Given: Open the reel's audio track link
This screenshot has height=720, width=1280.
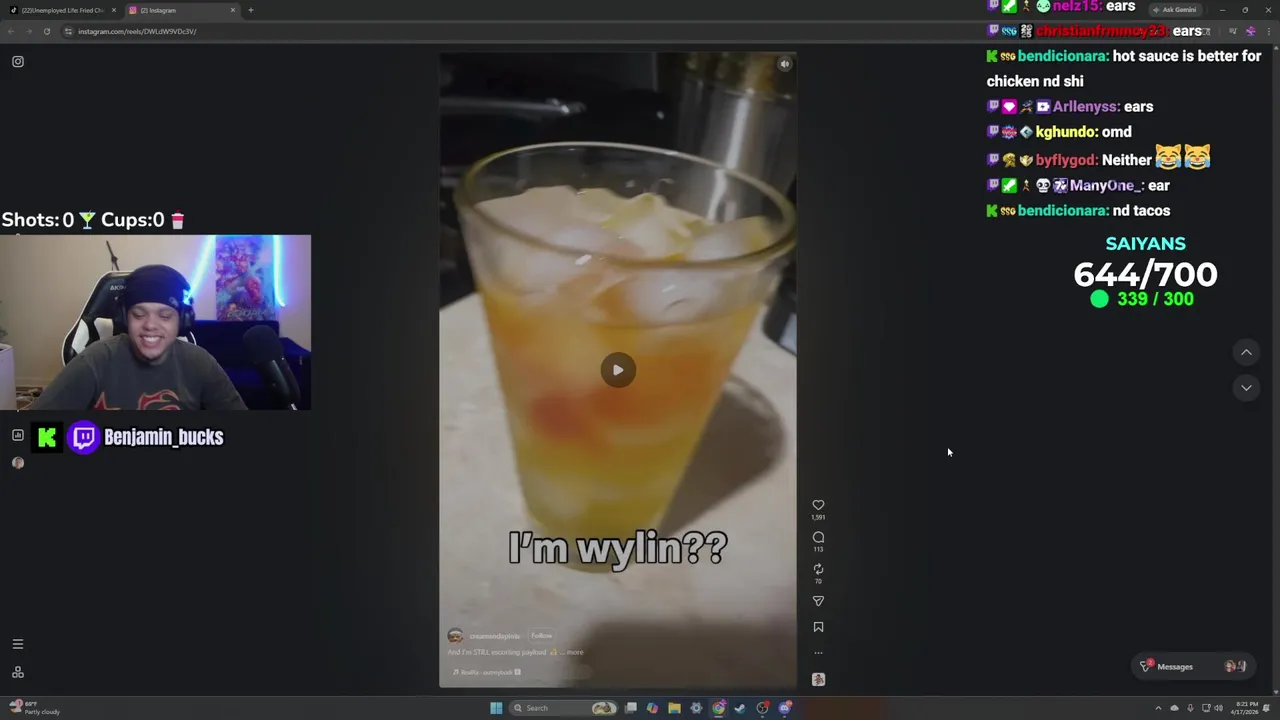Looking at the screenshot, I should [487, 672].
